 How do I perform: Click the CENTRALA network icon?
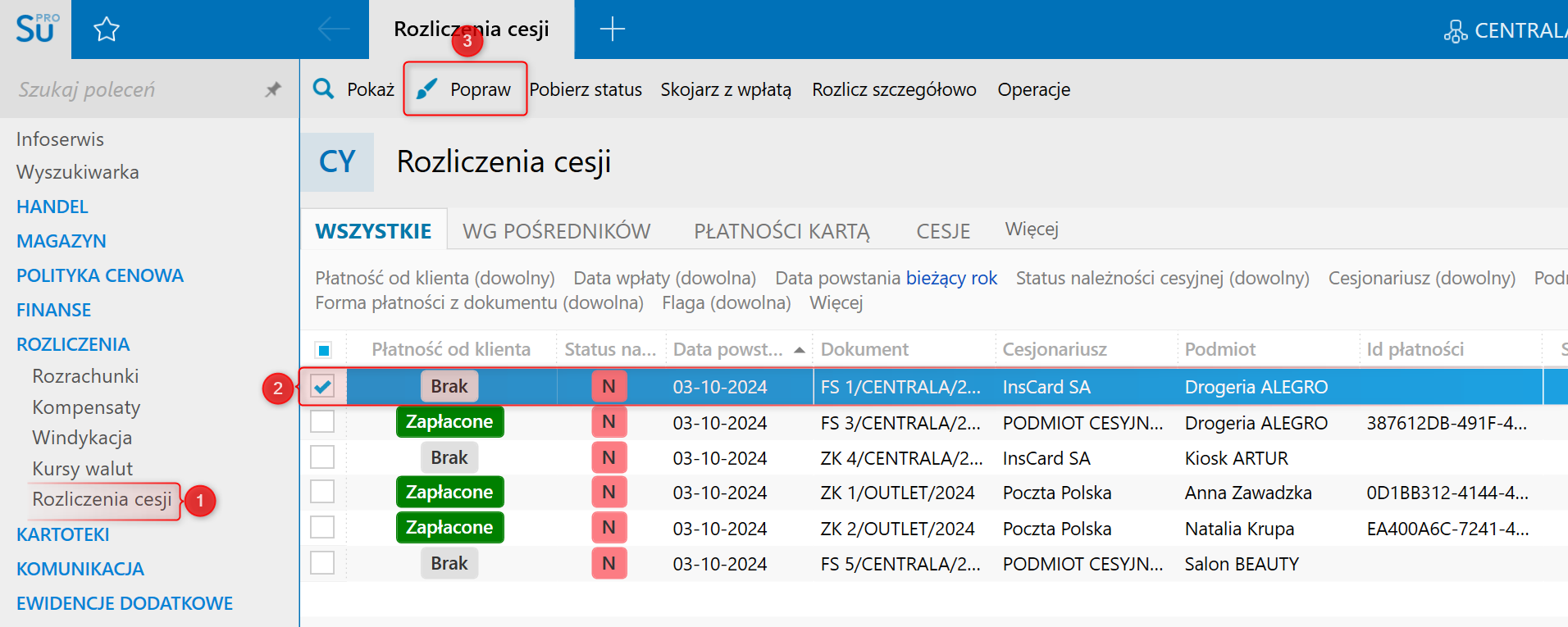click(x=1456, y=31)
